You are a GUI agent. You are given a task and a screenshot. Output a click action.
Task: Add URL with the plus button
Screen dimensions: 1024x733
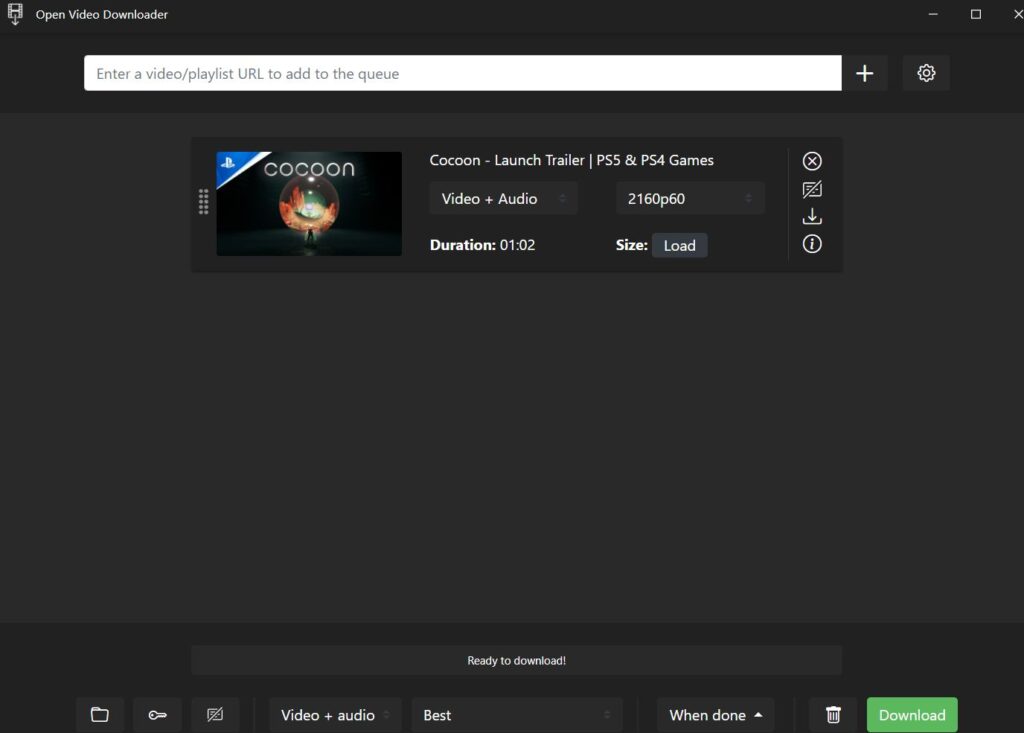pos(864,72)
